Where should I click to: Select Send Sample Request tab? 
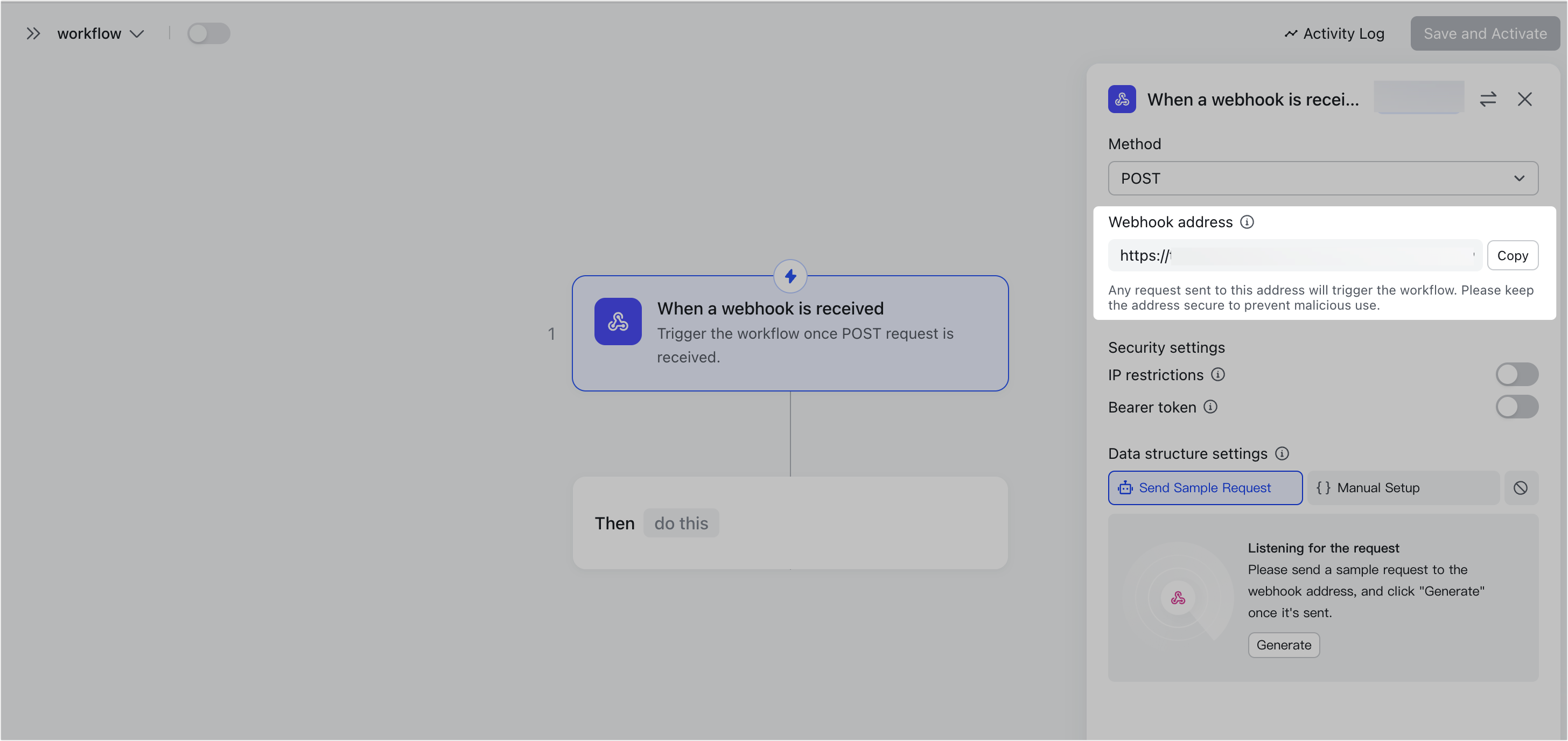tap(1205, 488)
